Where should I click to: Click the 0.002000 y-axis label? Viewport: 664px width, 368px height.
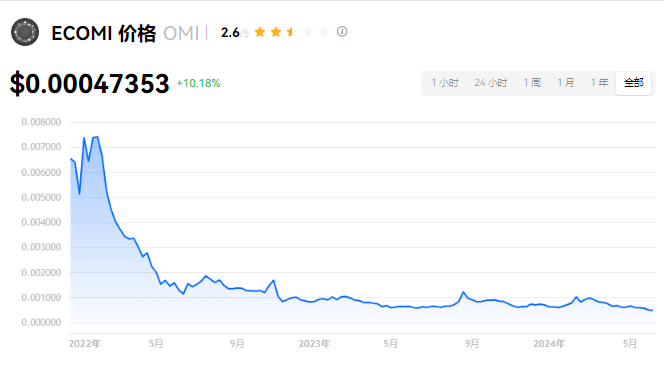[x=42, y=273]
